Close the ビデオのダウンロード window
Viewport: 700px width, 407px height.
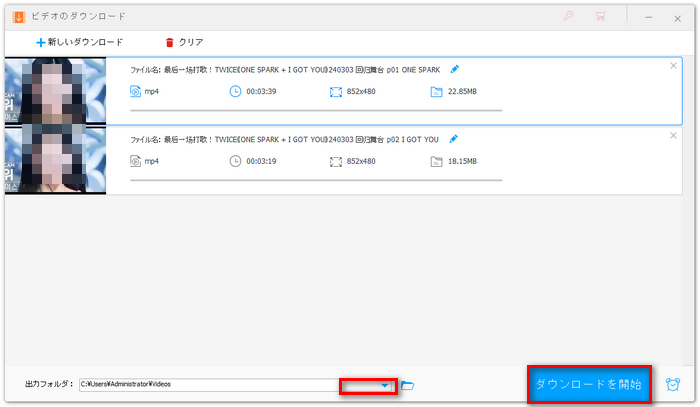(678, 18)
